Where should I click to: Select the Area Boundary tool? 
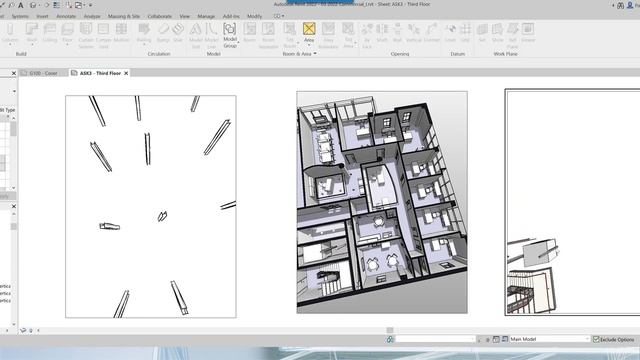pyautogui.click(x=328, y=36)
